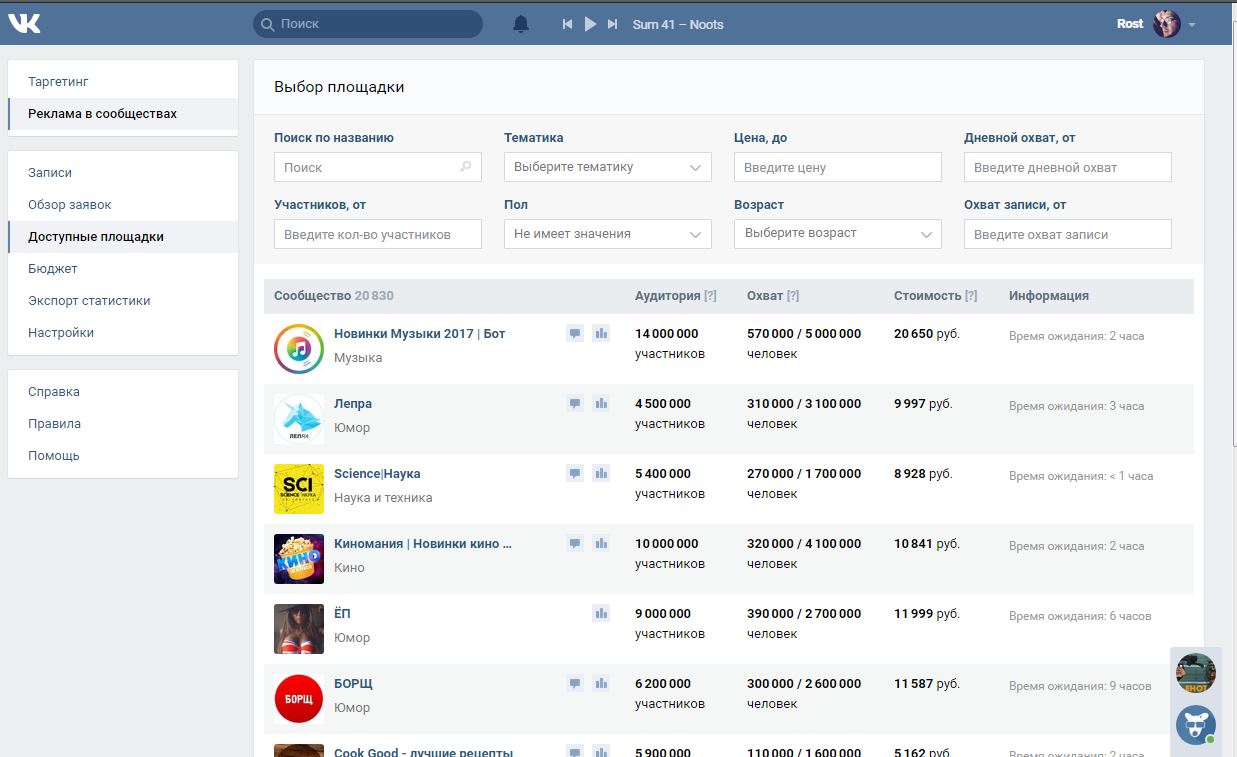
Task: Open the VK cat assistant icon
Action: (x=1196, y=725)
